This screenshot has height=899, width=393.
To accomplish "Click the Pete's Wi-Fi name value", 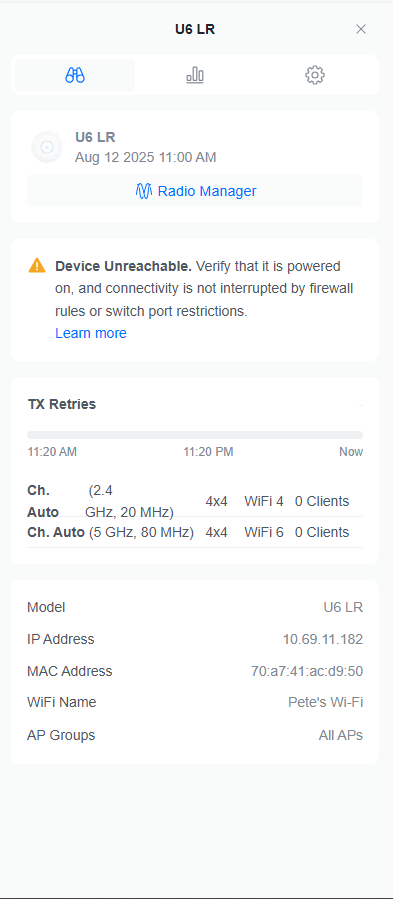I will click(x=325, y=702).
